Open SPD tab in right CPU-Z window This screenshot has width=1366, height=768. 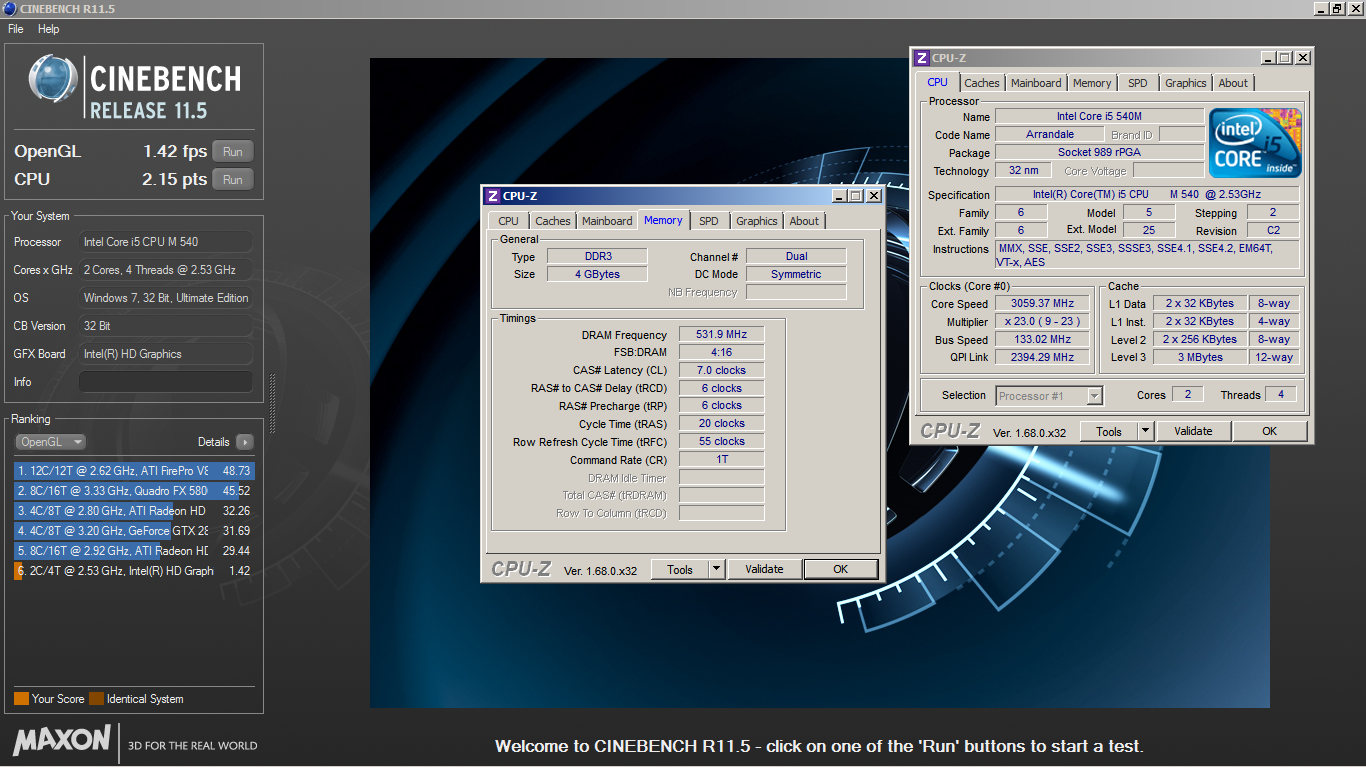(1138, 83)
